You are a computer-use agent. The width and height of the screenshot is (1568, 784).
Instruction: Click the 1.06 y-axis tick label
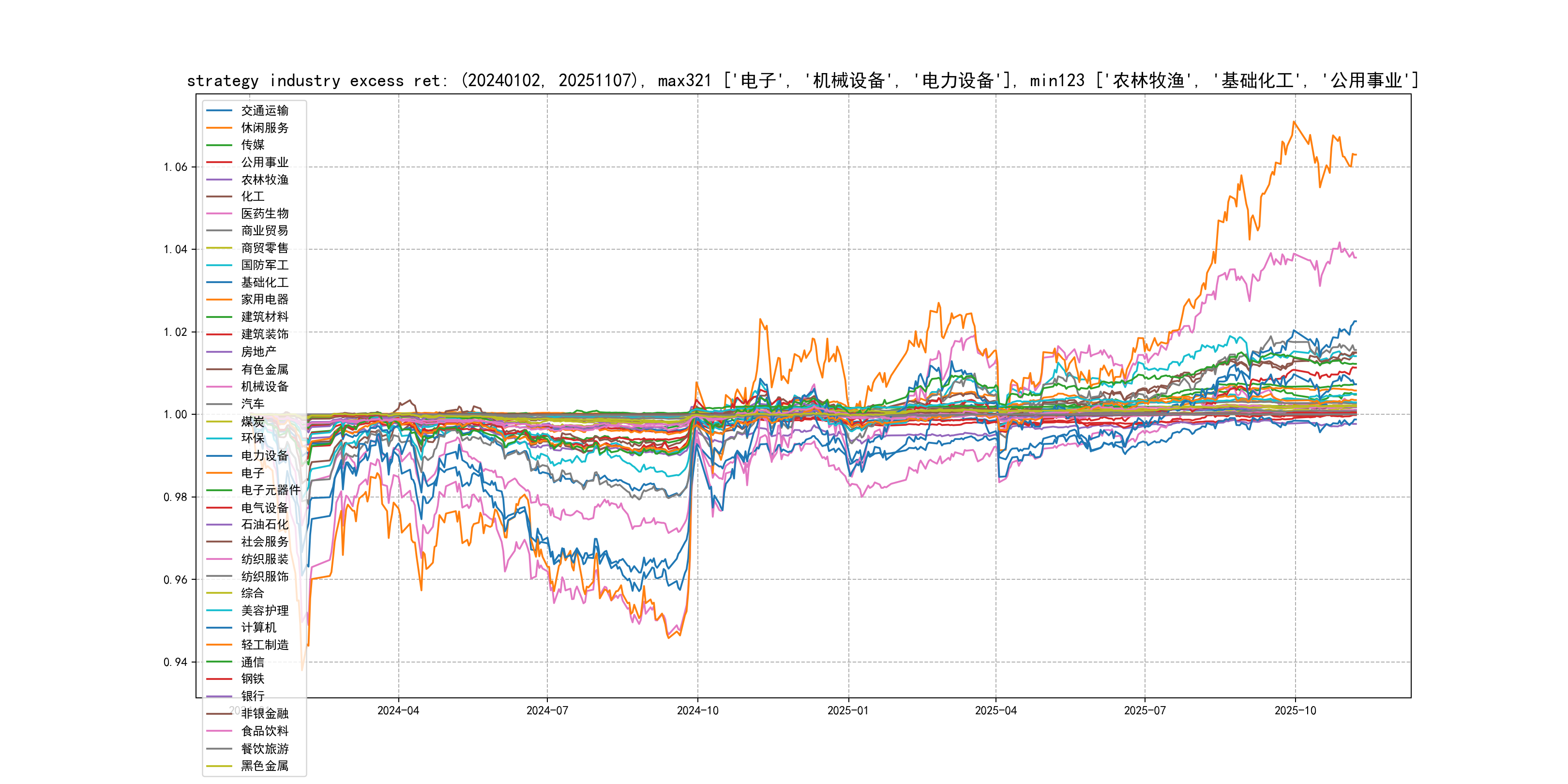(175, 167)
